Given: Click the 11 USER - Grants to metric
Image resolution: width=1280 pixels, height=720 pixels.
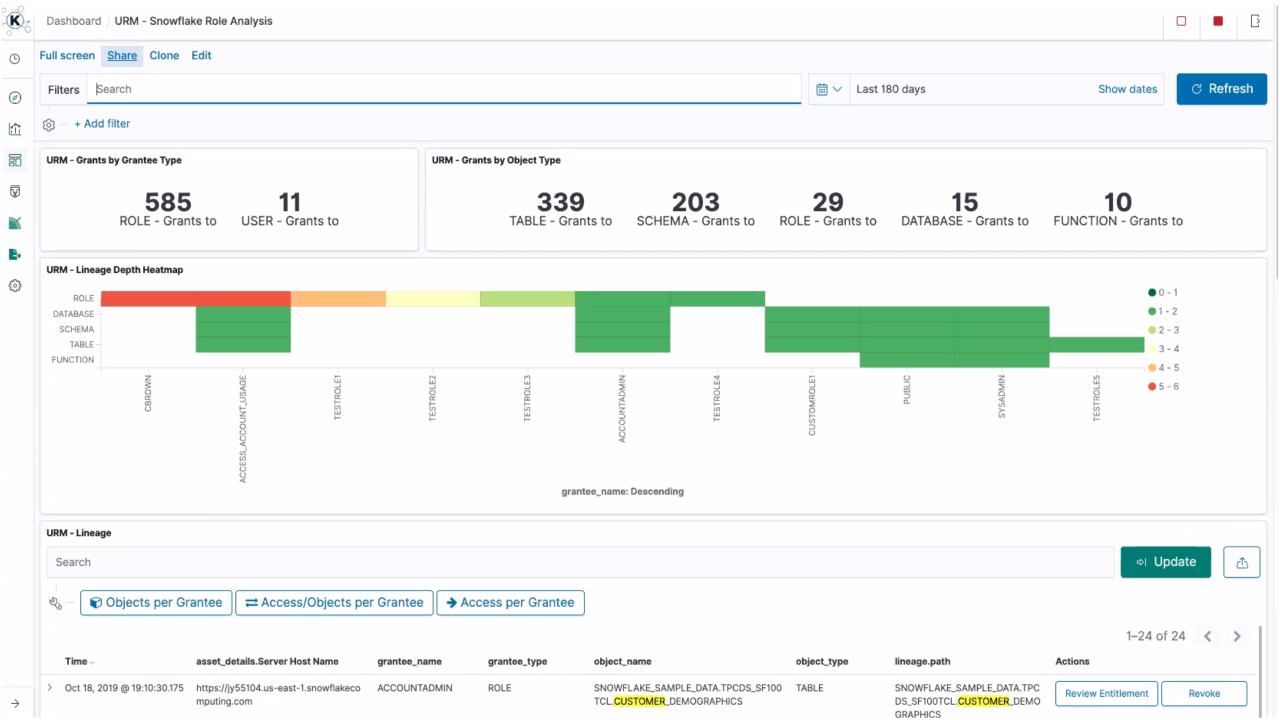Looking at the screenshot, I should [x=290, y=210].
